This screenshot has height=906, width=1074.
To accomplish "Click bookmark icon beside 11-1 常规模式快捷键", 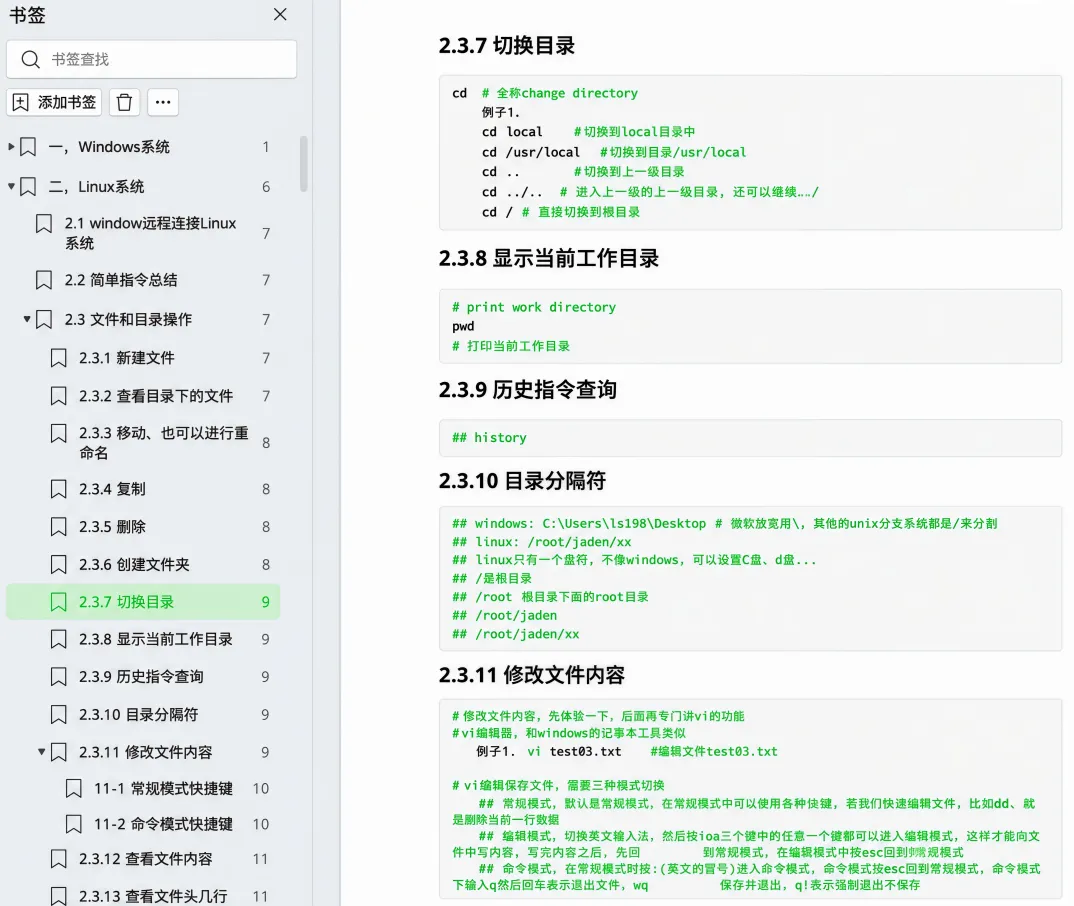I will pyautogui.click(x=74, y=788).
